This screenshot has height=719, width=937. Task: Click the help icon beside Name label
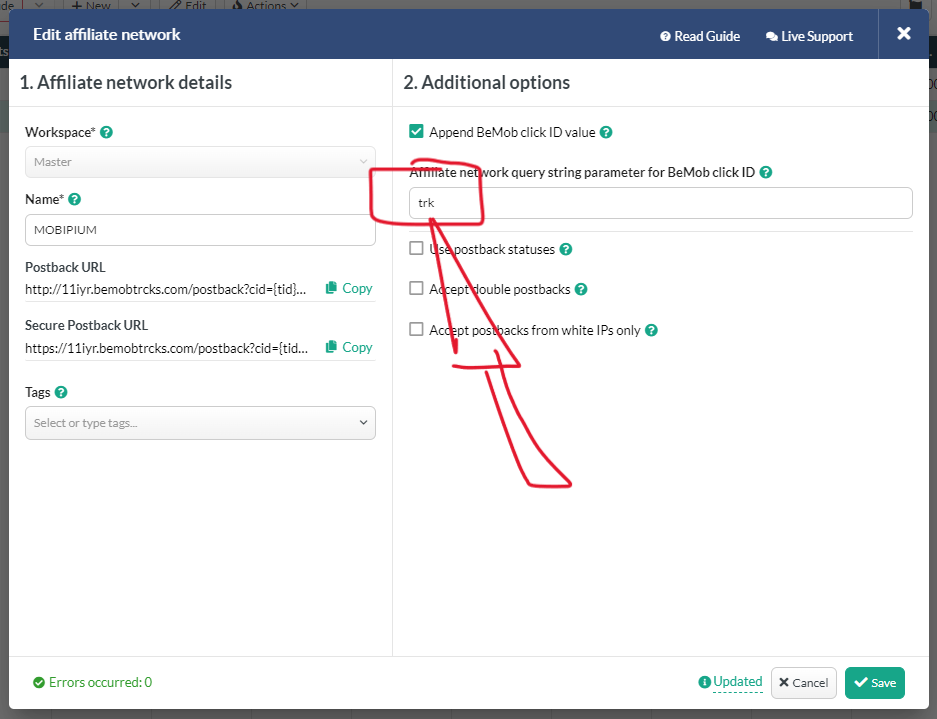75,200
